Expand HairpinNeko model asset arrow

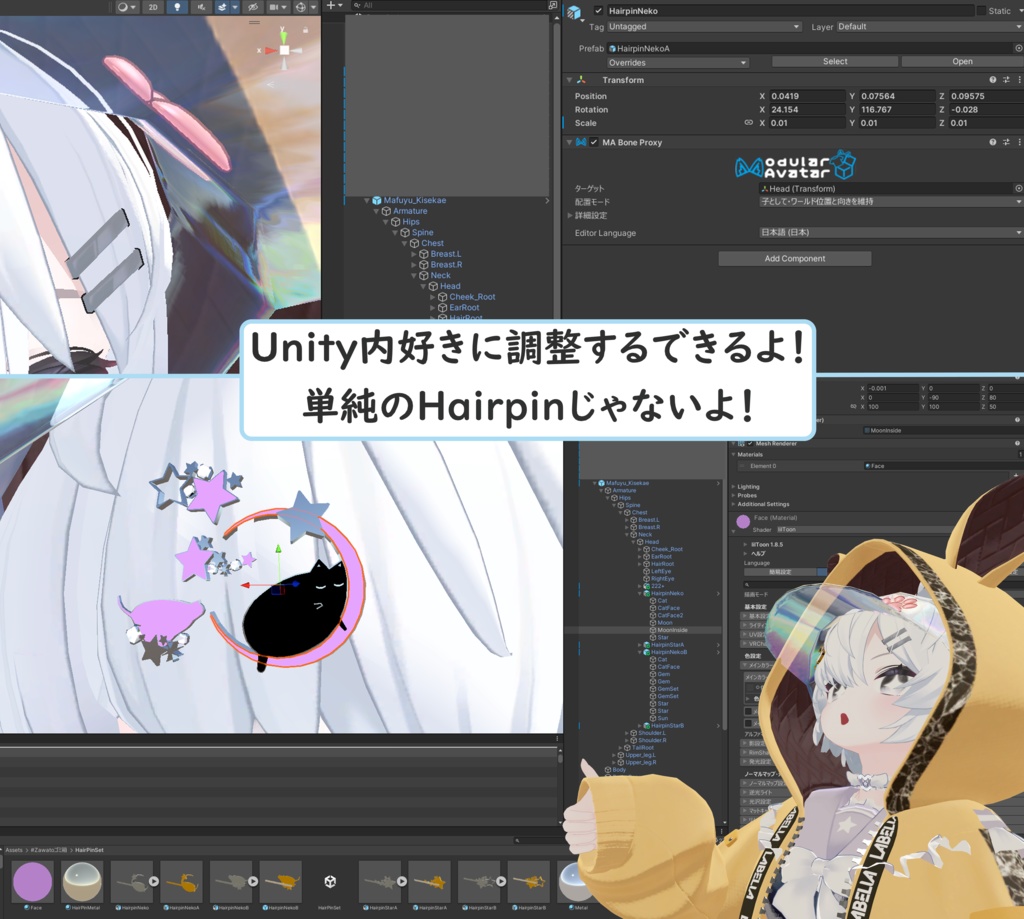click(153, 881)
